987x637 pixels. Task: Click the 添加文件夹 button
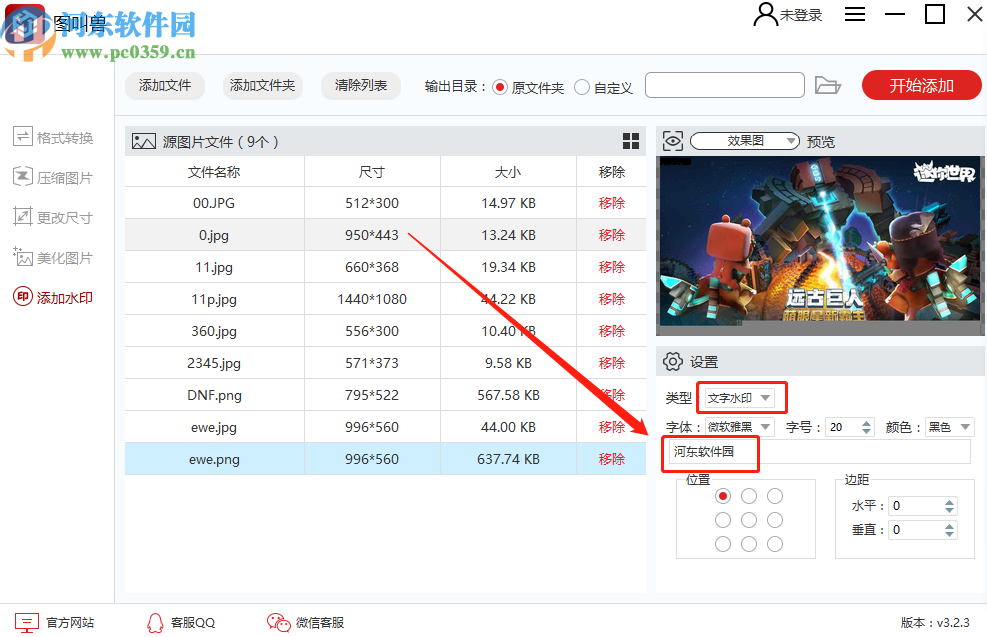coord(262,86)
